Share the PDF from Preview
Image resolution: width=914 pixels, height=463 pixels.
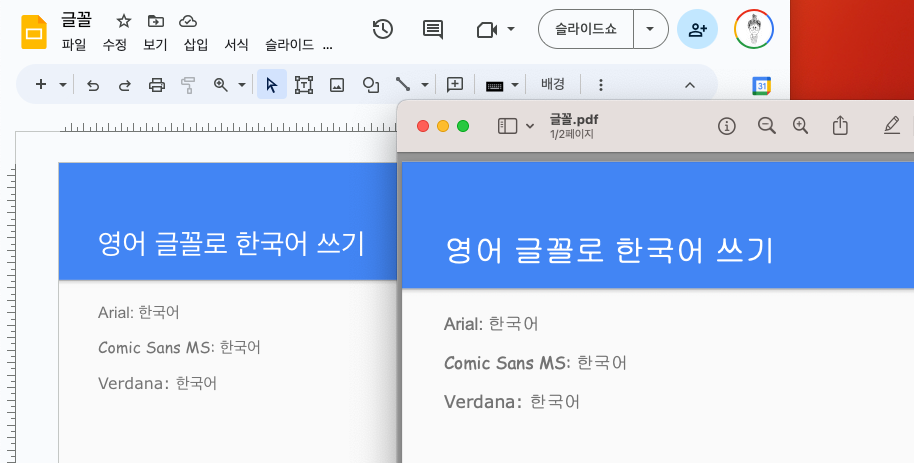[840, 125]
